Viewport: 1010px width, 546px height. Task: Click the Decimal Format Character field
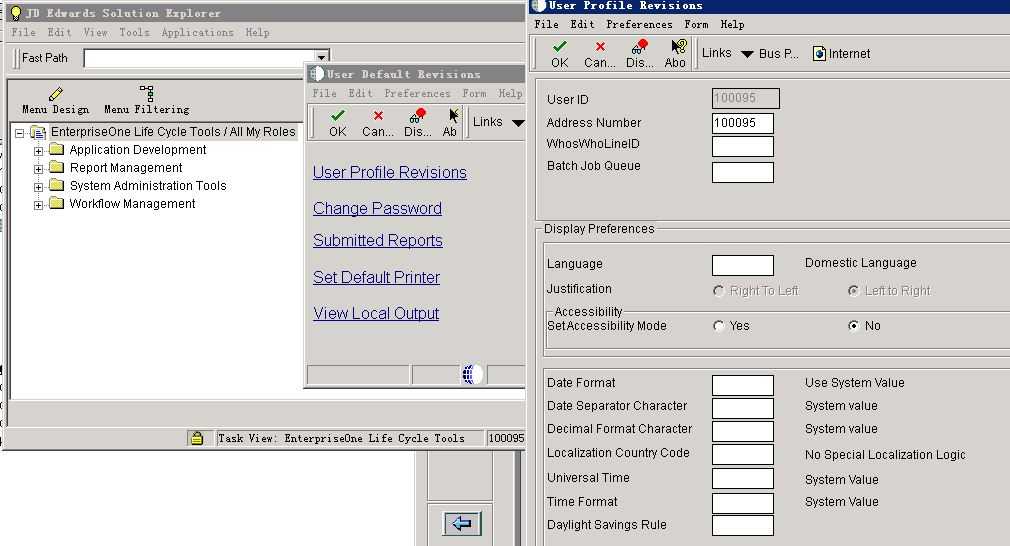pyautogui.click(x=743, y=431)
